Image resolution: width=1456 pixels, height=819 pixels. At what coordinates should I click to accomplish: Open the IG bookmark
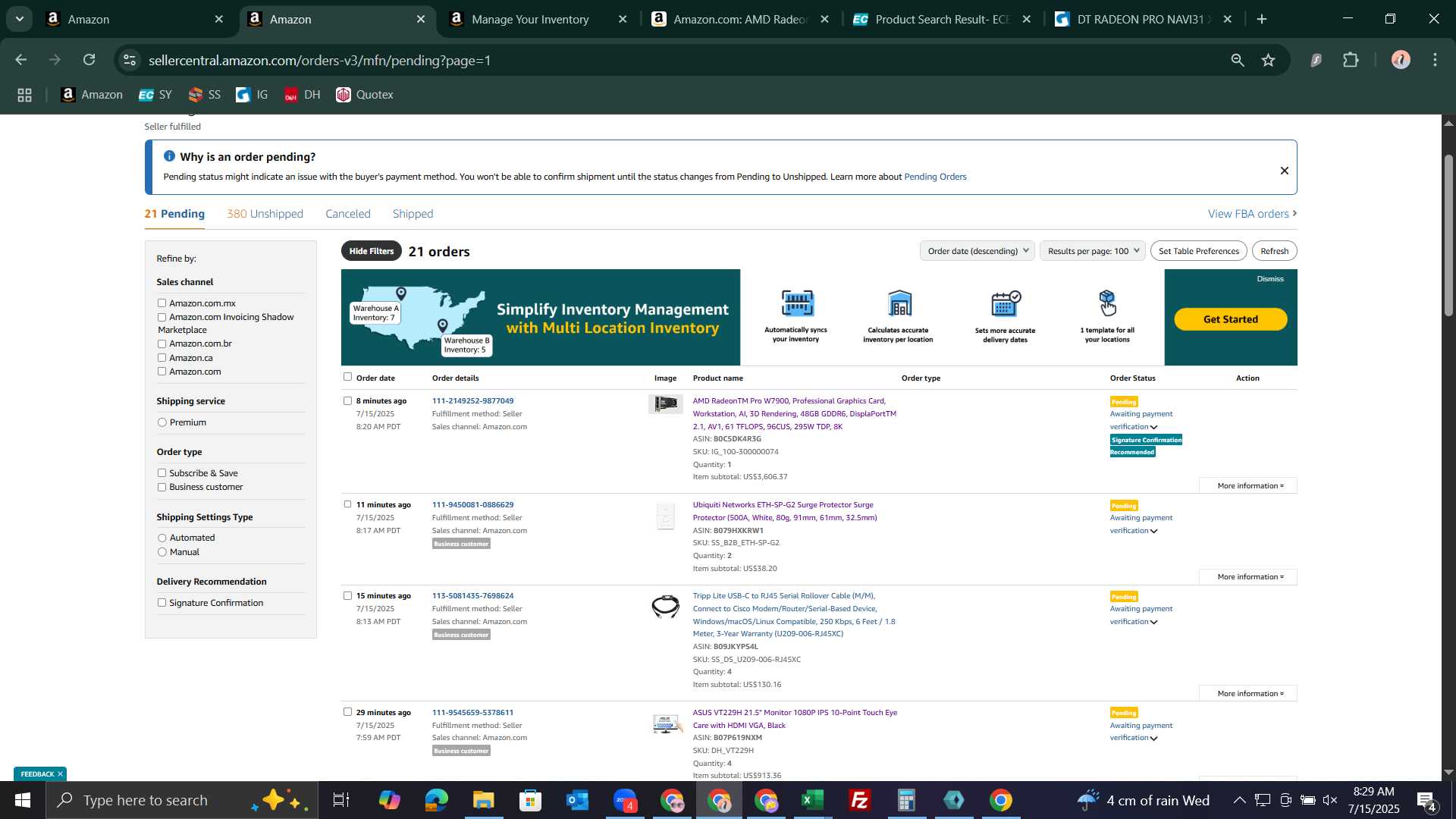[253, 95]
